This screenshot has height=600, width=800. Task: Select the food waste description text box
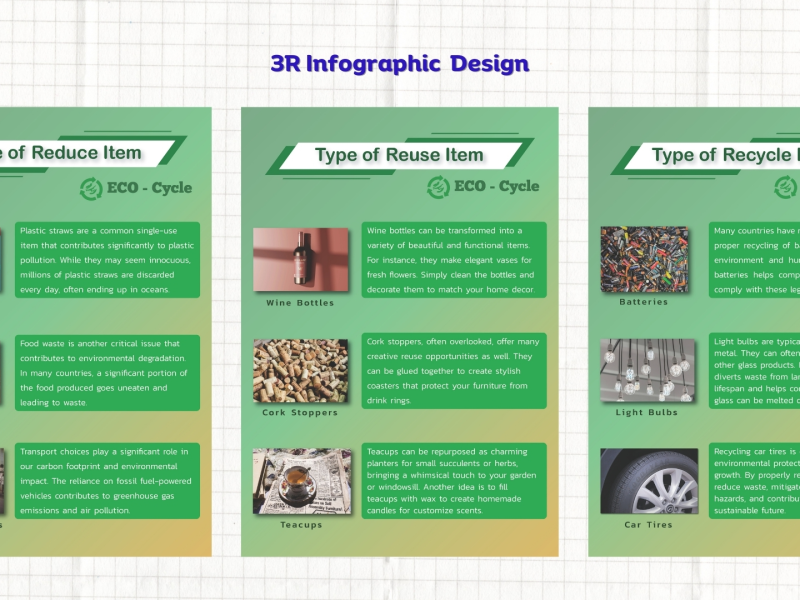[106, 372]
